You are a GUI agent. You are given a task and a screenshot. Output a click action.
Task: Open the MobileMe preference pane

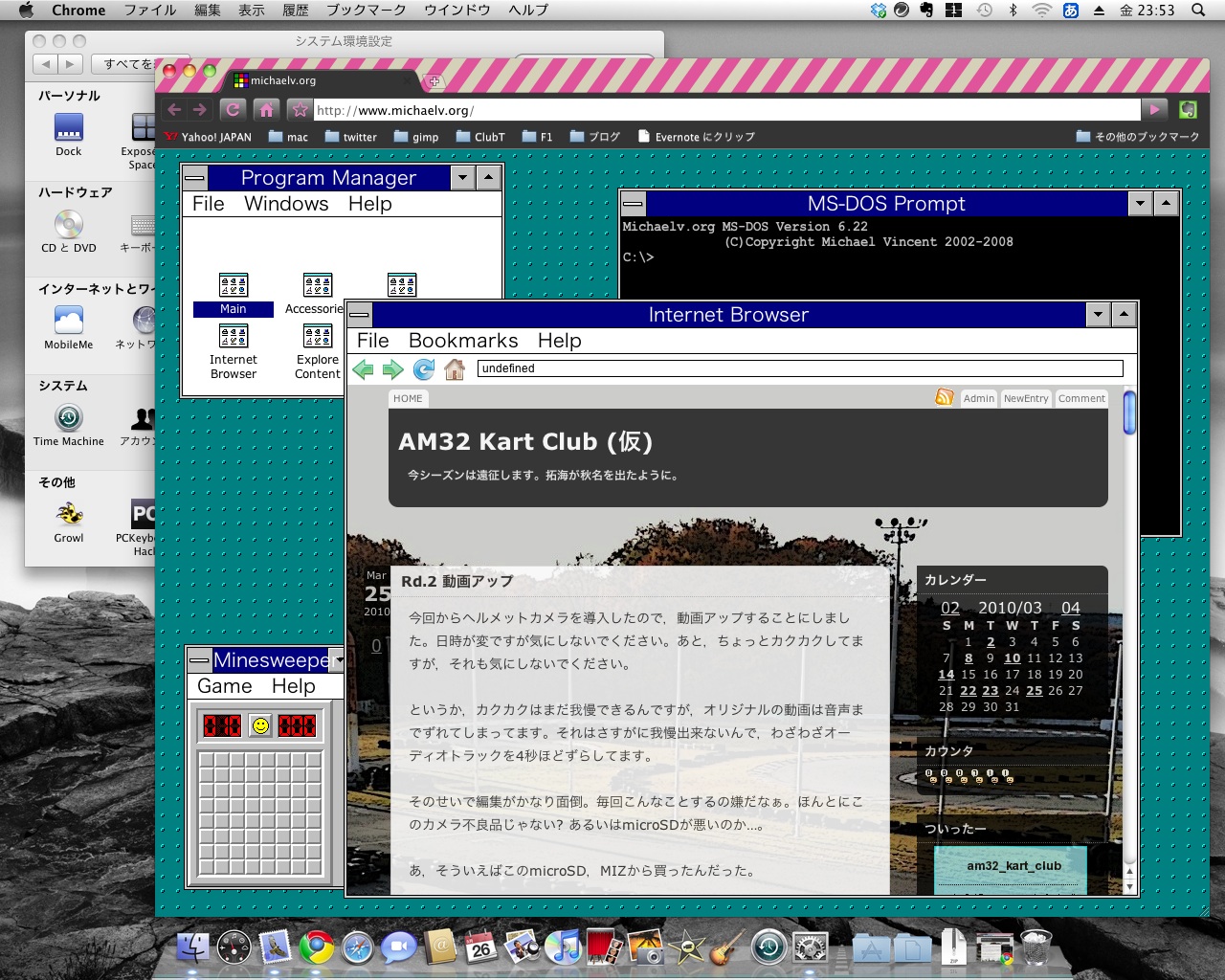tap(69, 328)
